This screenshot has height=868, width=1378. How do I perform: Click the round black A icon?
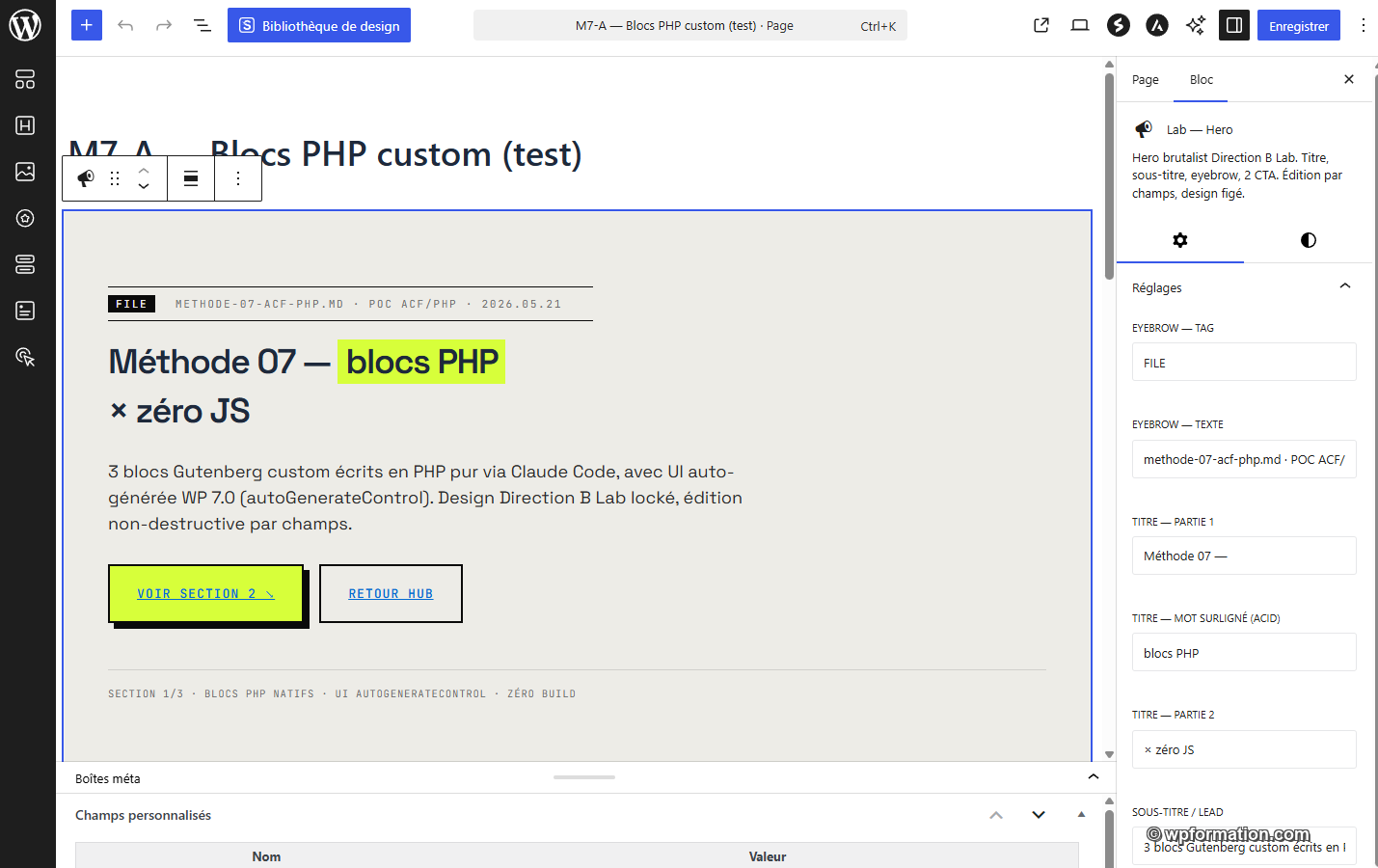pyautogui.click(x=1157, y=25)
